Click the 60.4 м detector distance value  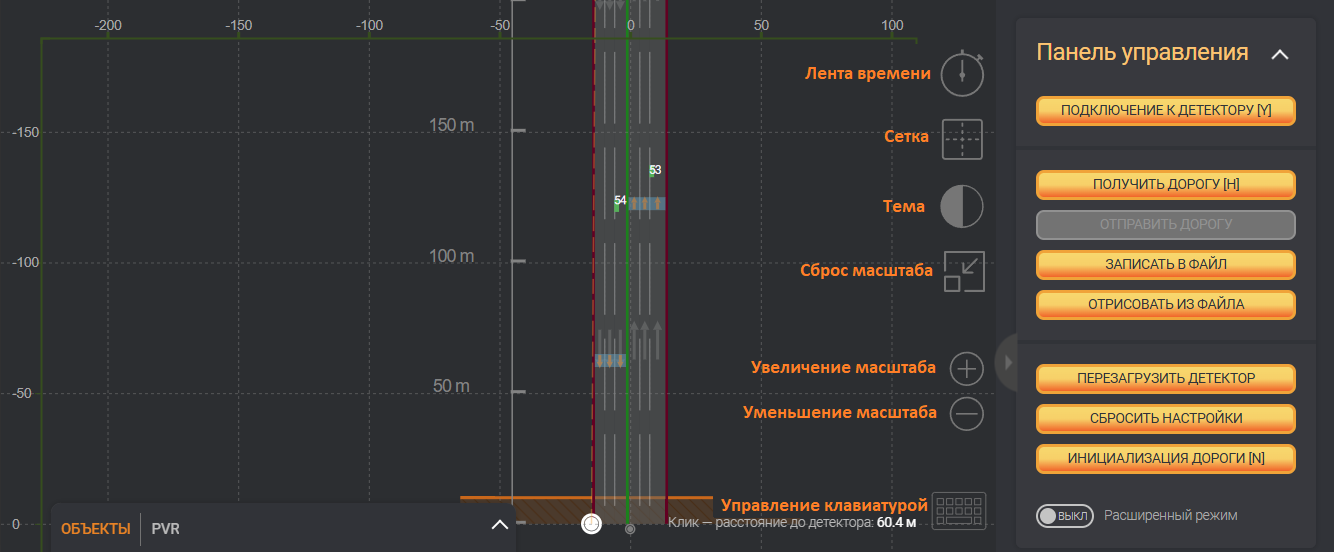click(x=897, y=522)
